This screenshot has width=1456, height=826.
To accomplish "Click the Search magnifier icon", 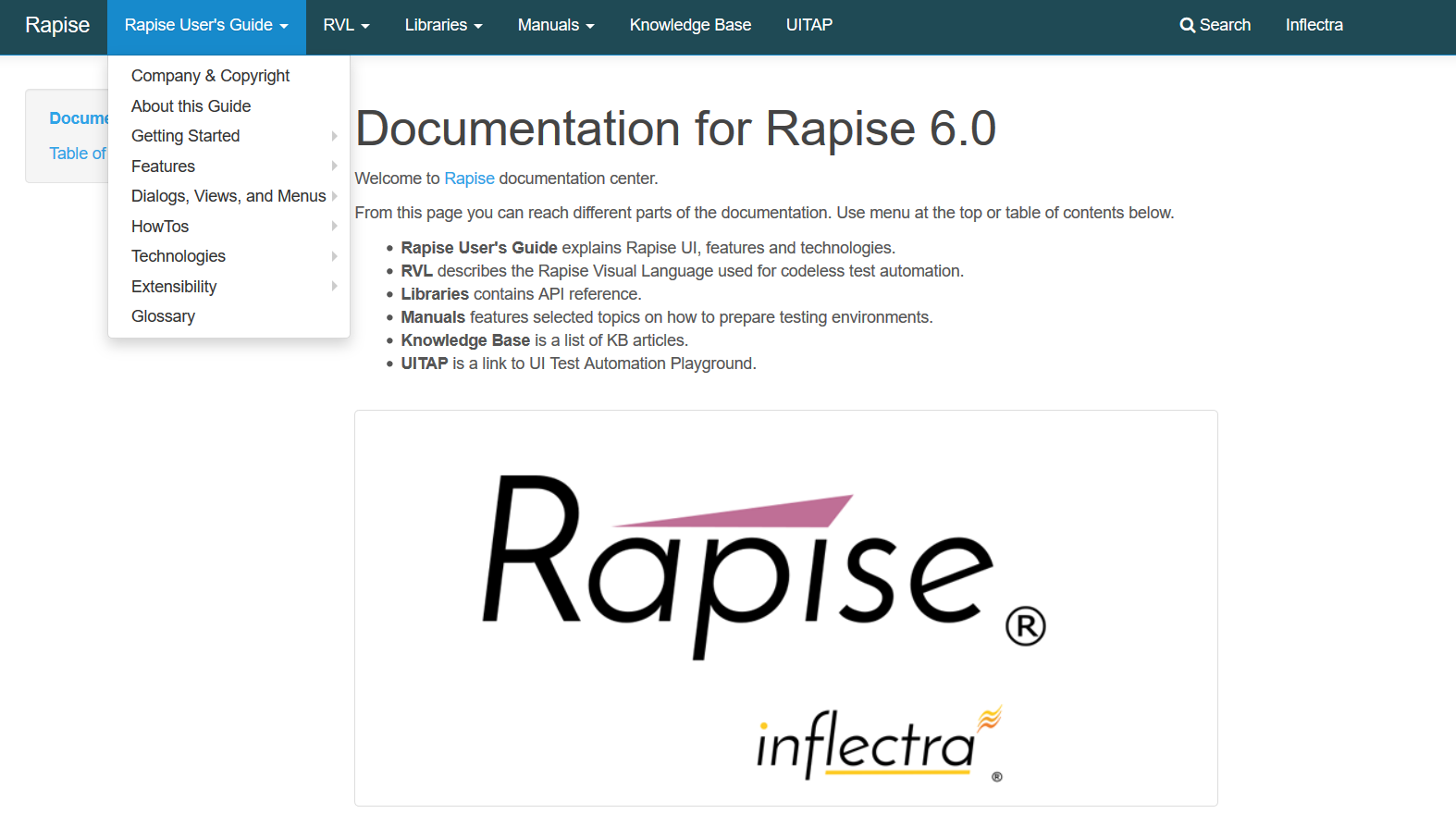I will click(1187, 26).
